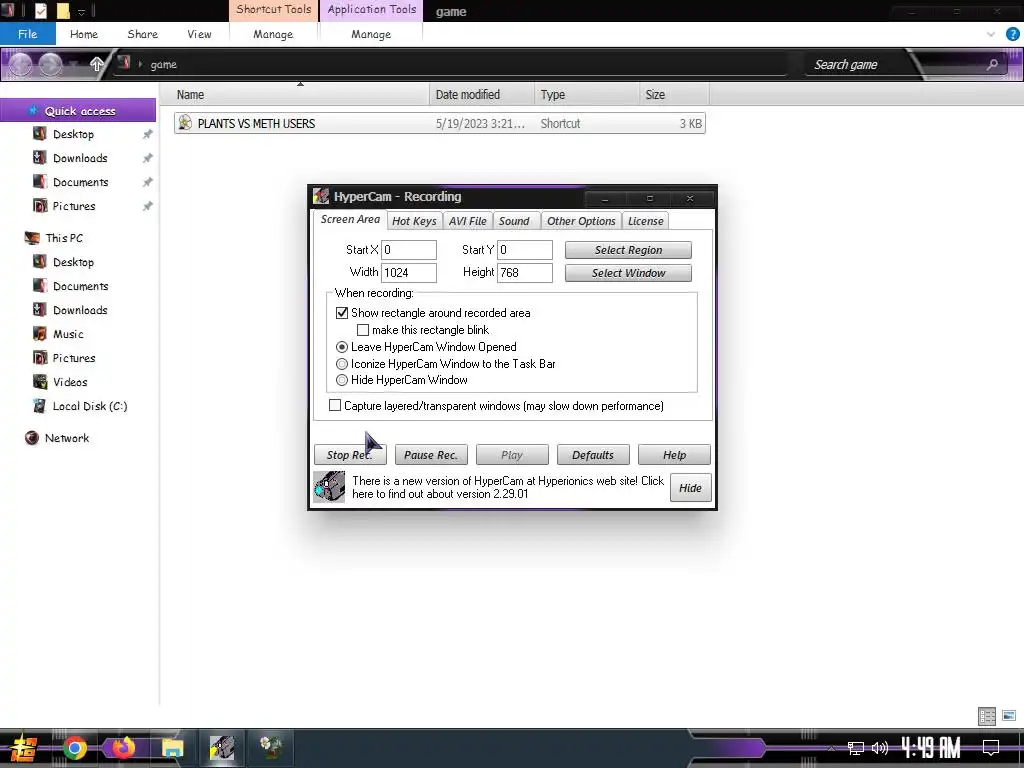Switch to large icons view icon
Viewport: 1024px width, 768px height.
1009,716
